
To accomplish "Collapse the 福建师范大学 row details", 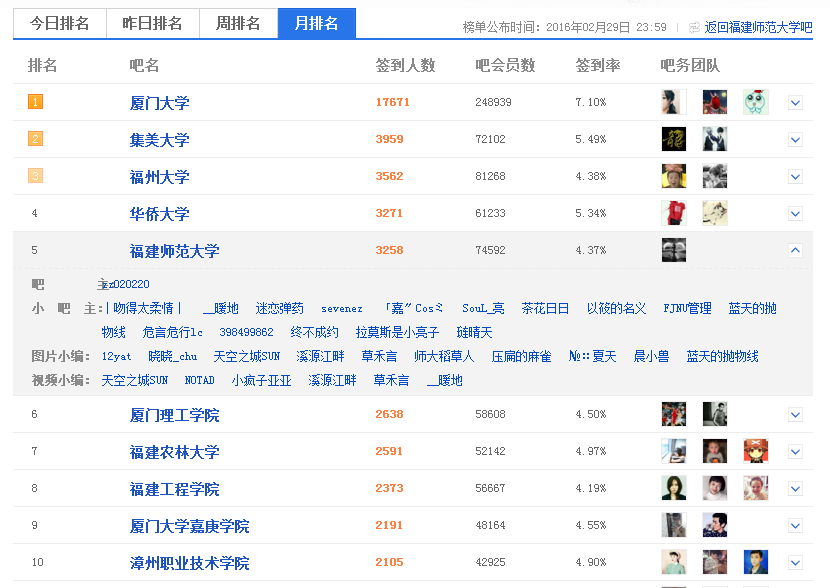I will point(795,250).
